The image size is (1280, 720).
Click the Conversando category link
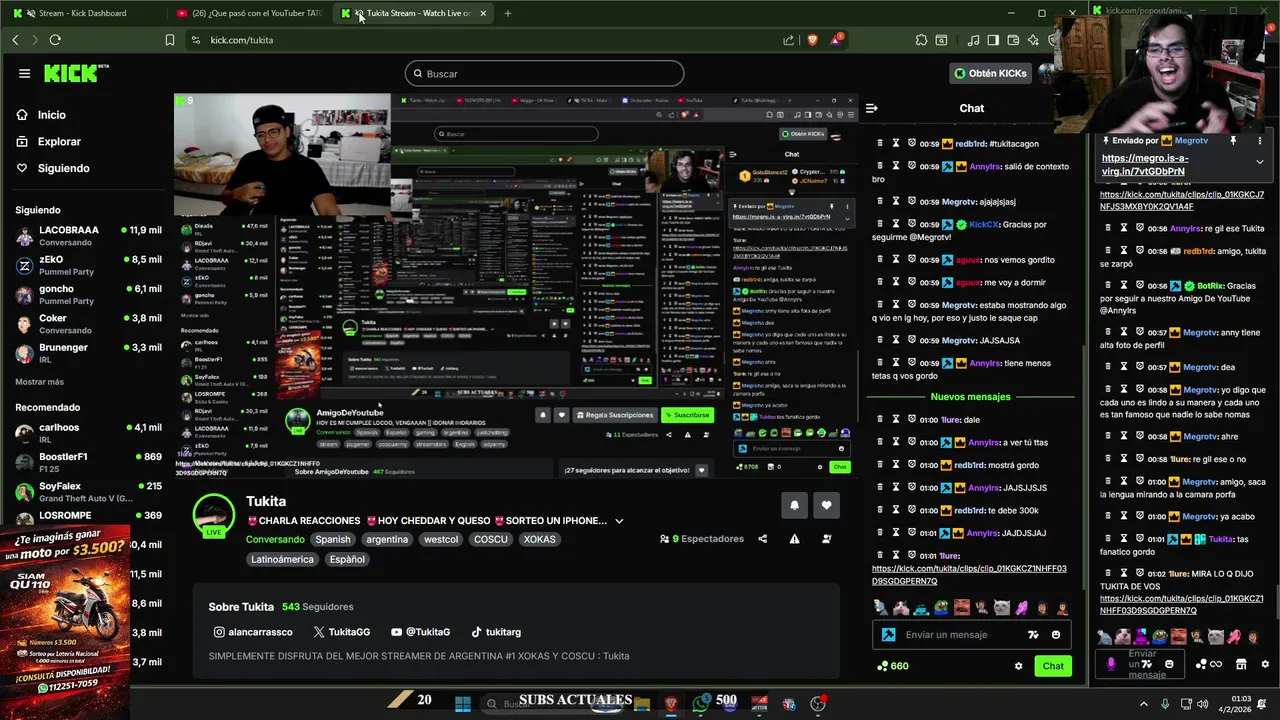pos(275,539)
